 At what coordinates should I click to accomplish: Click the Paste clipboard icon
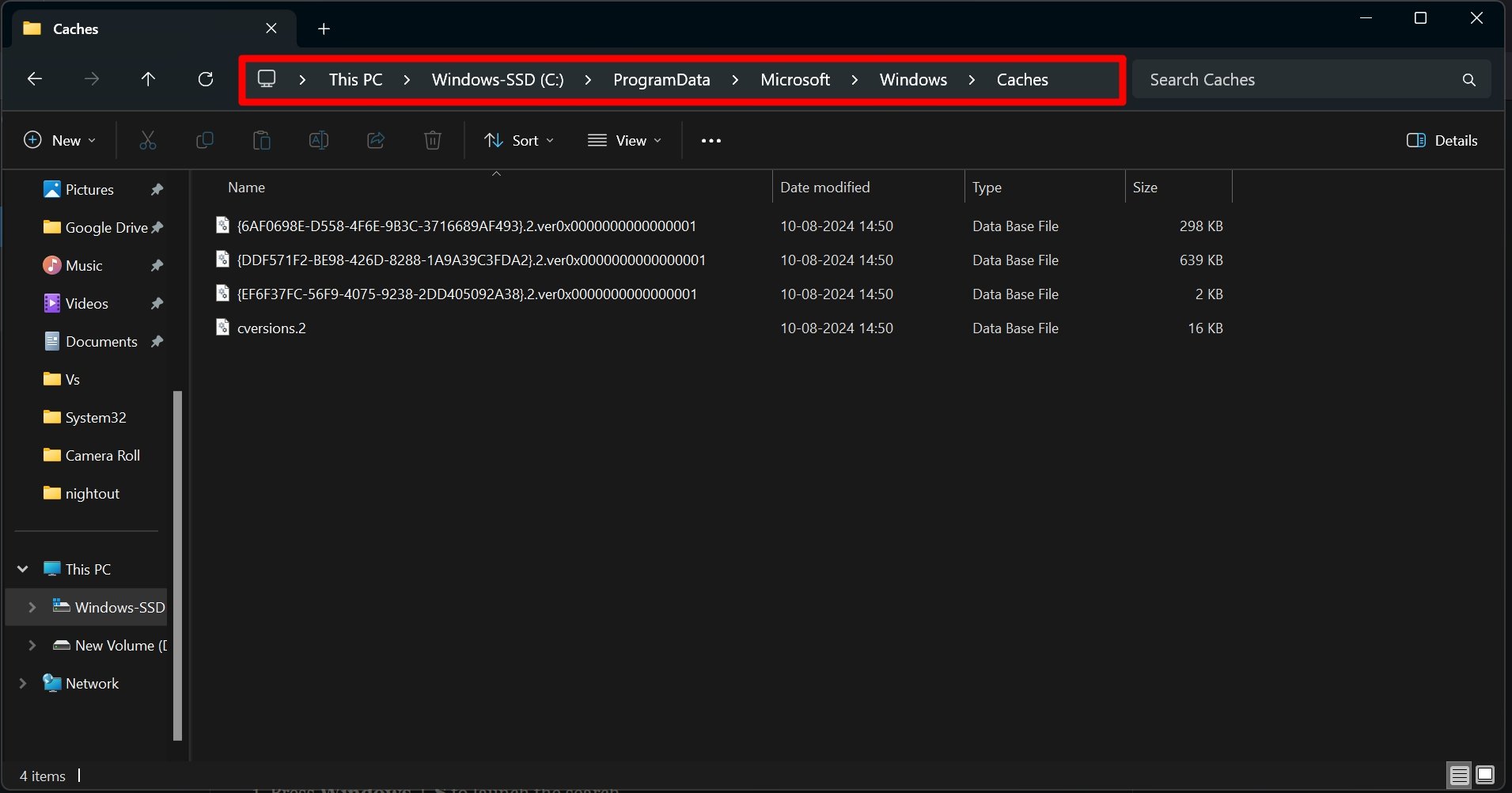[262, 141]
